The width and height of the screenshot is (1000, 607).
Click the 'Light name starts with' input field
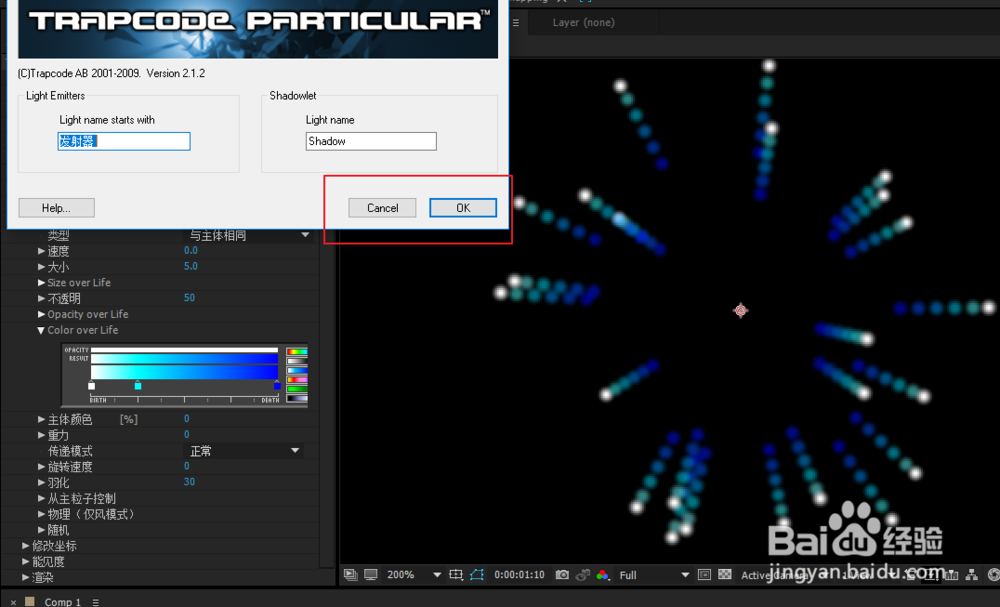click(x=124, y=141)
